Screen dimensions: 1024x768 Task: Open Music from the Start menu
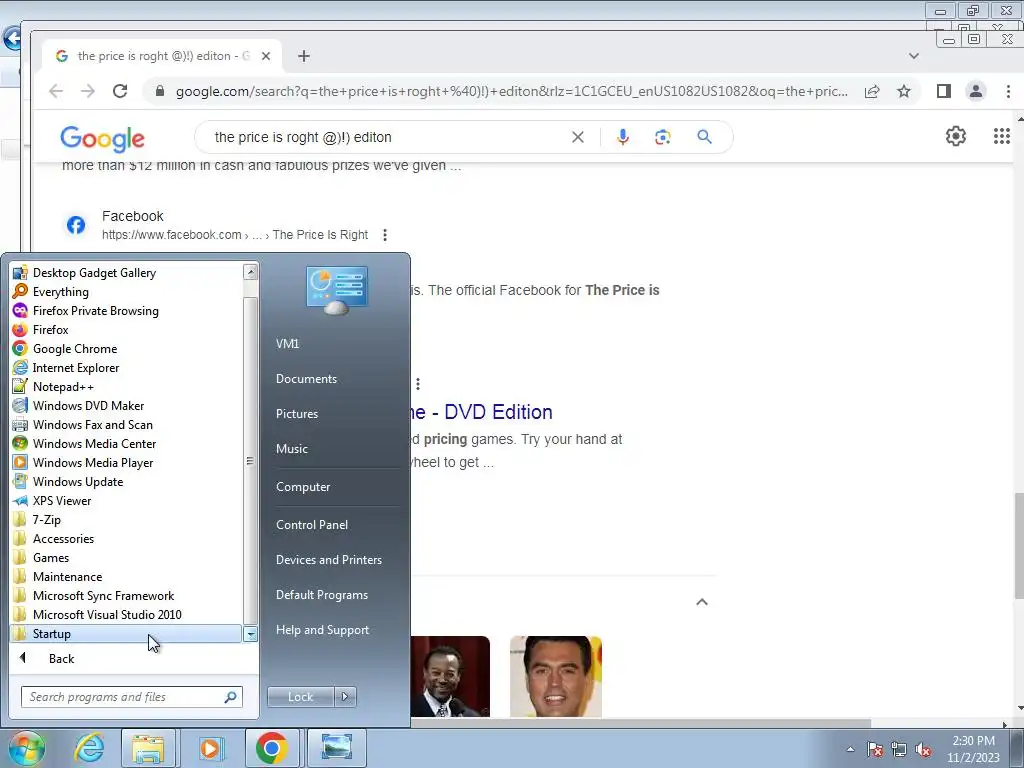tap(292, 449)
